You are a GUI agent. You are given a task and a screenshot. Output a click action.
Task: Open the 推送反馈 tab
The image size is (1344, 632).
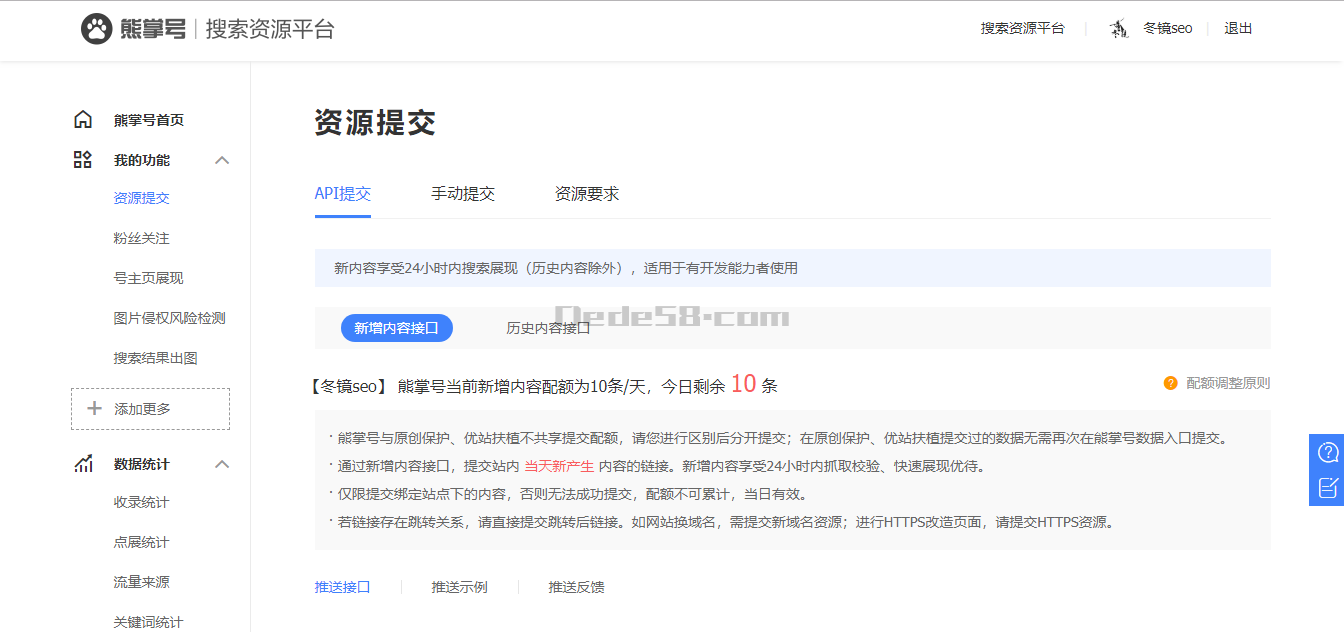coord(576,587)
